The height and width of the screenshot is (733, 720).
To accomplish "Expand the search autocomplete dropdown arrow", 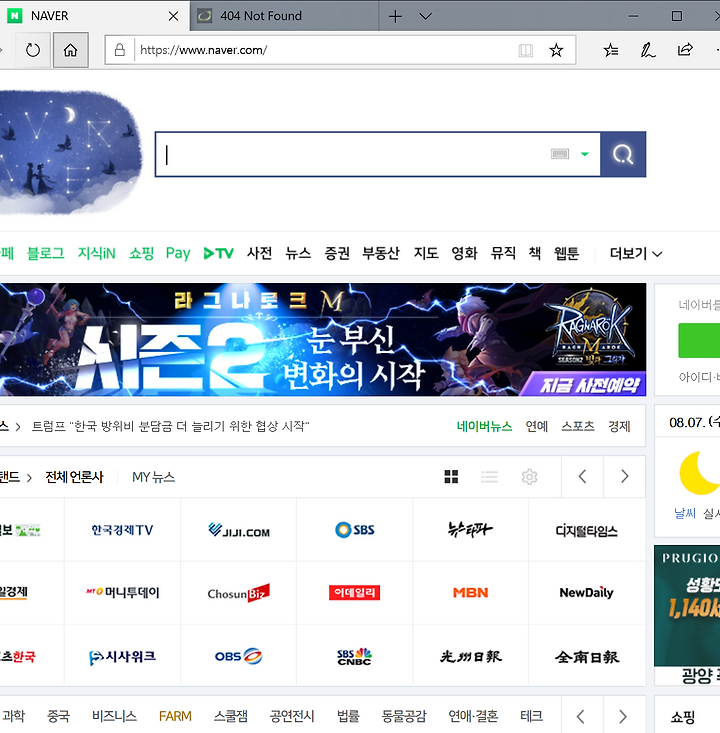I will (584, 154).
